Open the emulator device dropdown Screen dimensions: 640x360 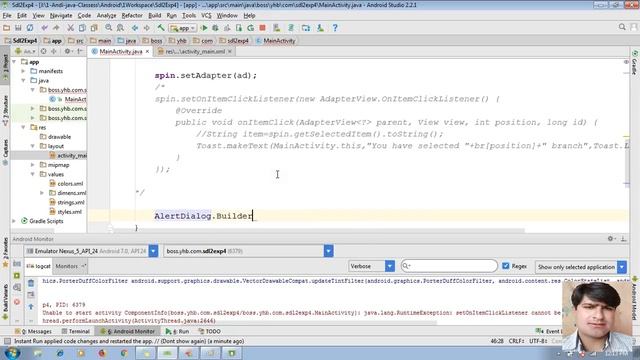coord(153,251)
